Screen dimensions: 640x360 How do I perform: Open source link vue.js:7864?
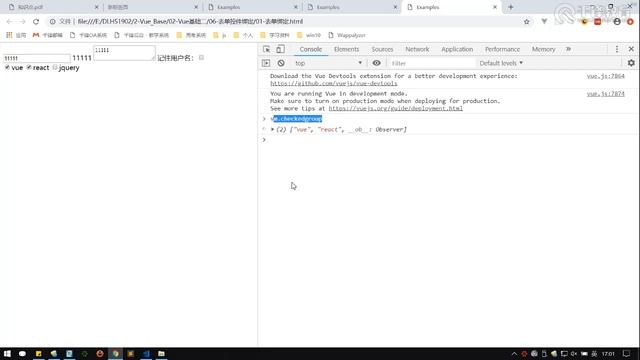[x=606, y=76]
